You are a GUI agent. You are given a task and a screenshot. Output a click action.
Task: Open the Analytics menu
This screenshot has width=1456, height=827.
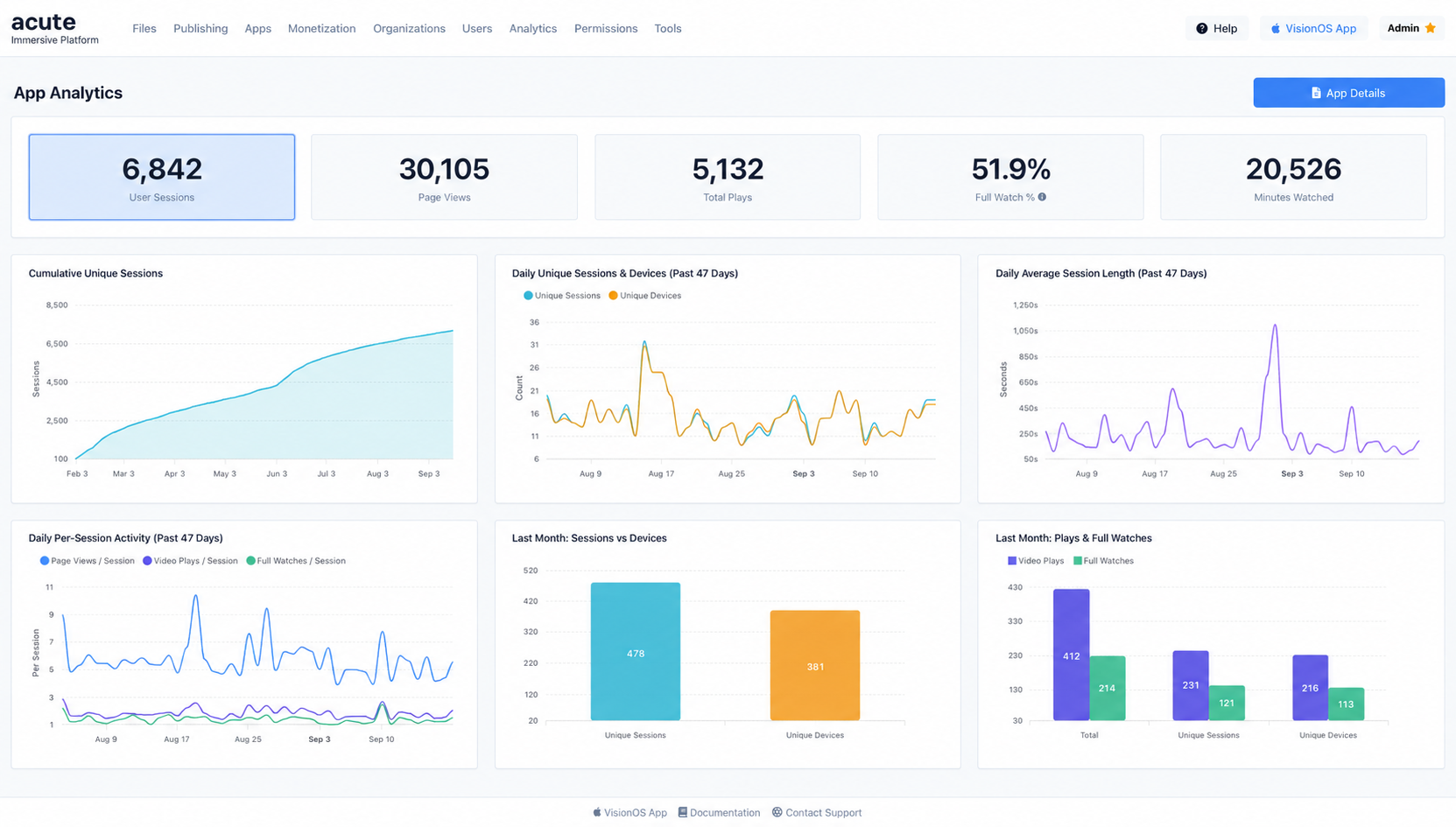pyautogui.click(x=533, y=28)
